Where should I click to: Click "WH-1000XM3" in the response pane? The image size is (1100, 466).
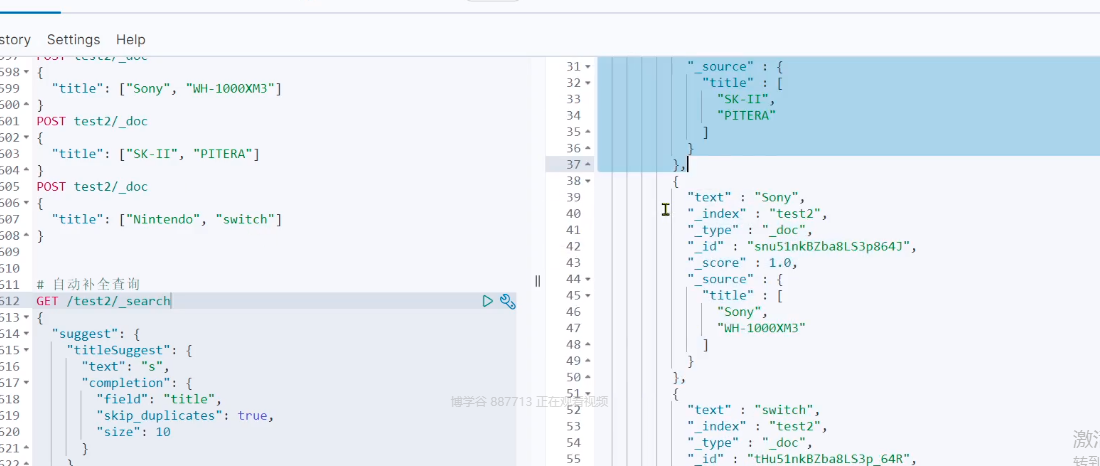[761, 328]
